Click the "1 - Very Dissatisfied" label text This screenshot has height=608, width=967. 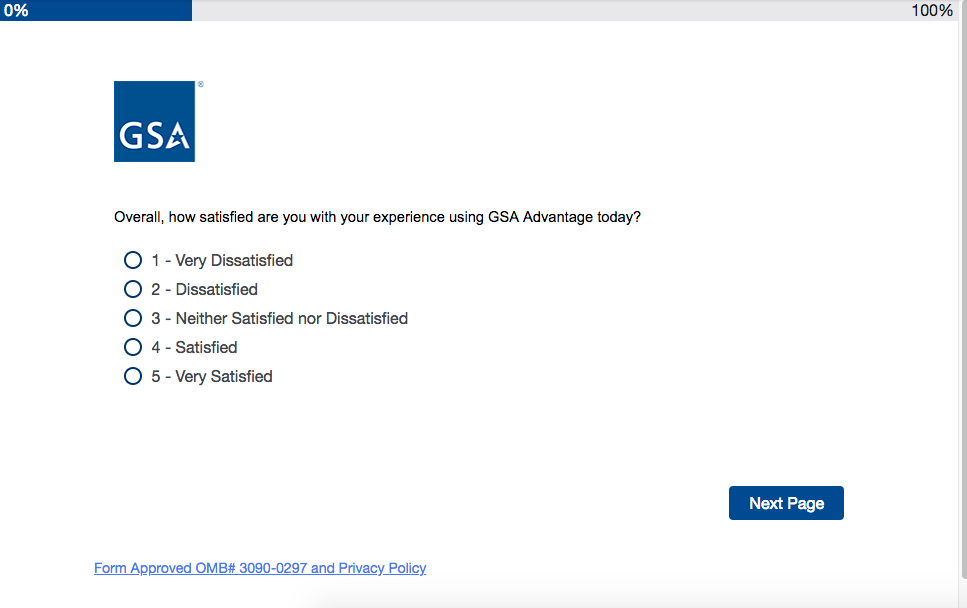222,260
